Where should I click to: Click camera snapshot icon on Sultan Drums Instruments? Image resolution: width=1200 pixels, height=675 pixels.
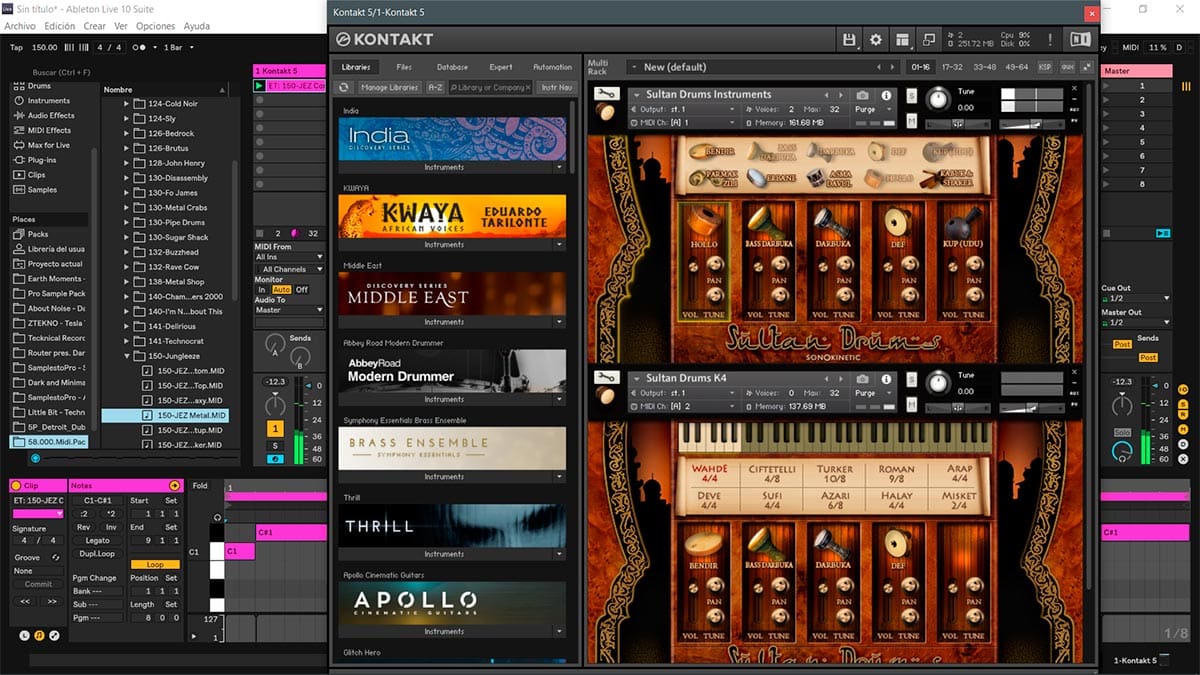tap(863, 95)
